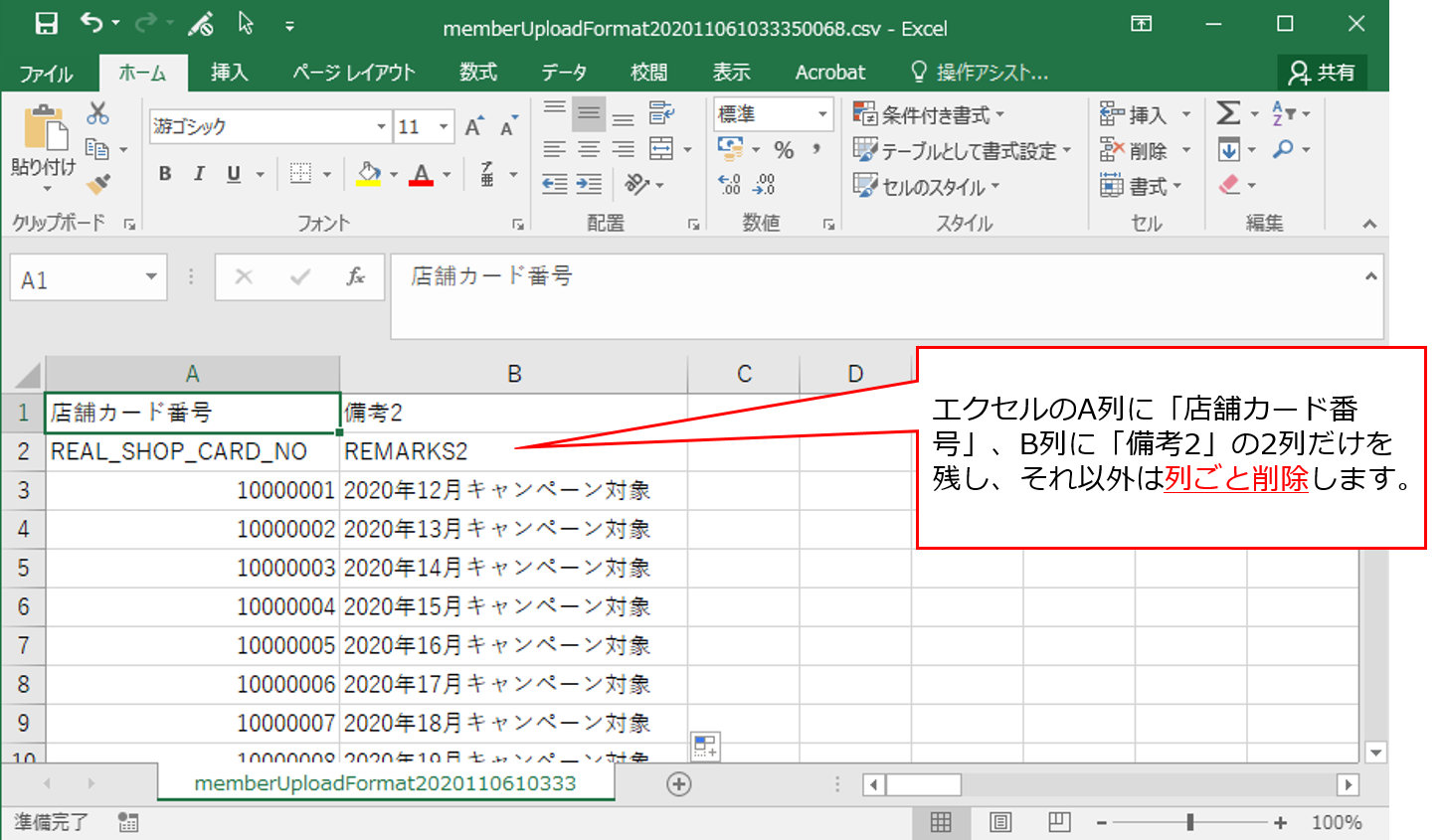
Task: Click the Save icon in title bar
Action: (46, 24)
